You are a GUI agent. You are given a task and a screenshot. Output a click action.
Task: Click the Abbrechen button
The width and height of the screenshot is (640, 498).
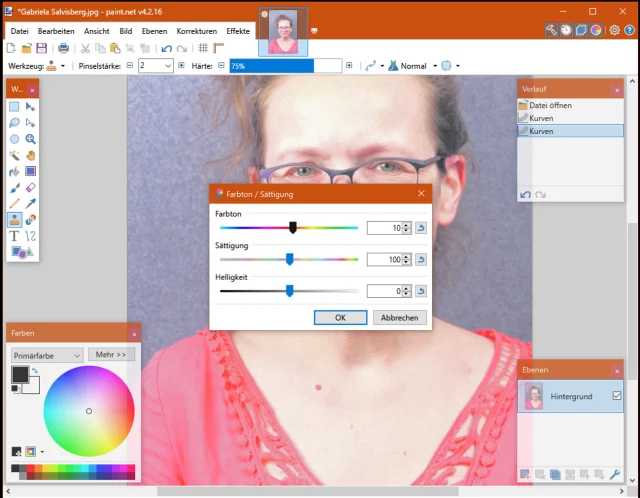[x=400, y=317]
